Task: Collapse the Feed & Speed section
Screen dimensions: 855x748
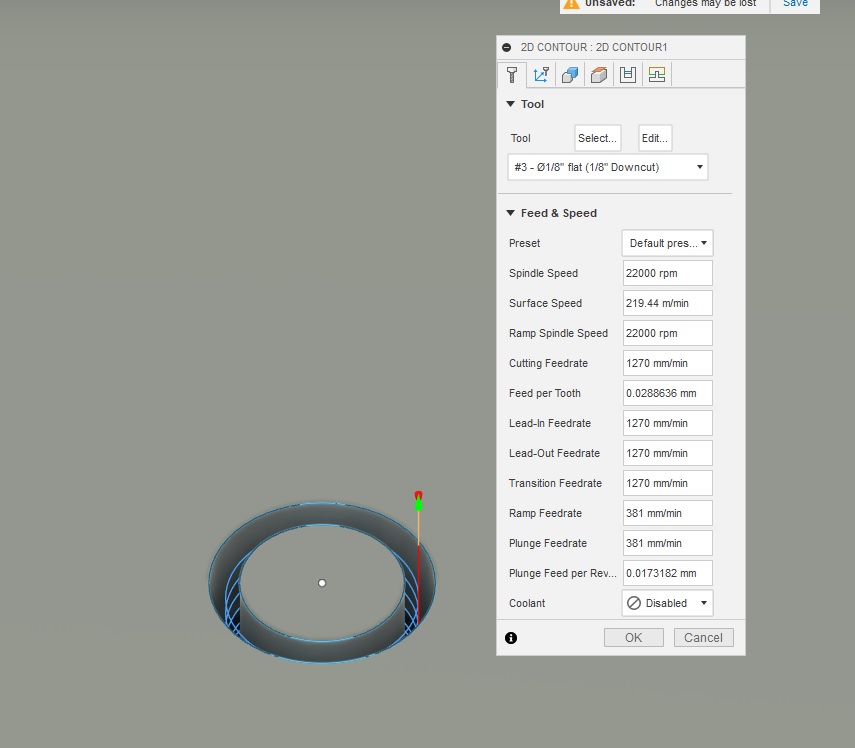Action: [x=510, y=213]
